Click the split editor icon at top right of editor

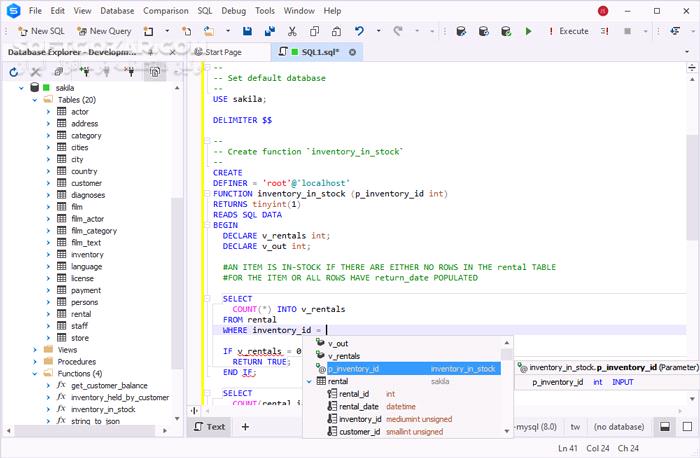pyautogui.click(x=692, y=68)
